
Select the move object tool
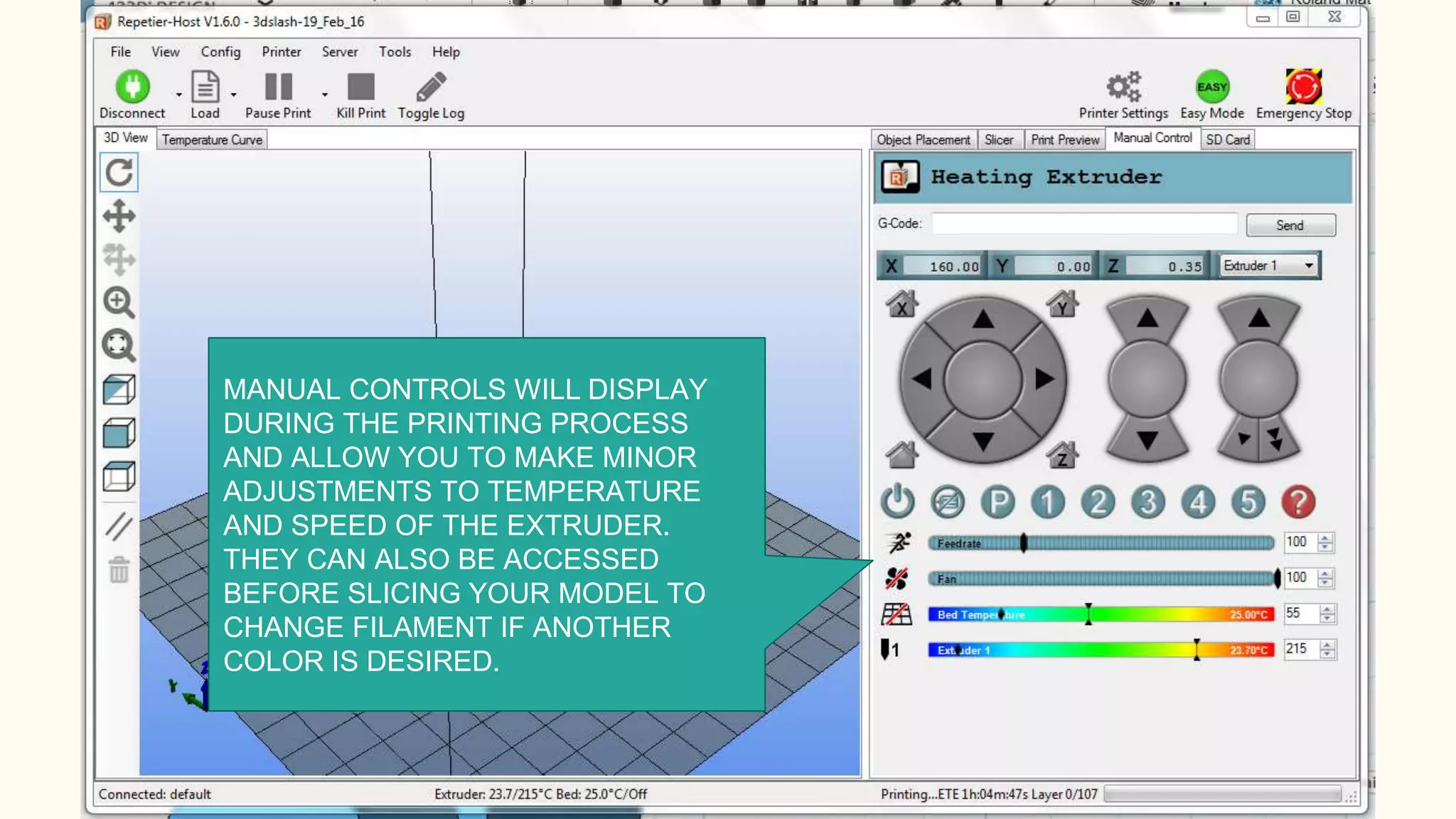click(x=119, y=259)
